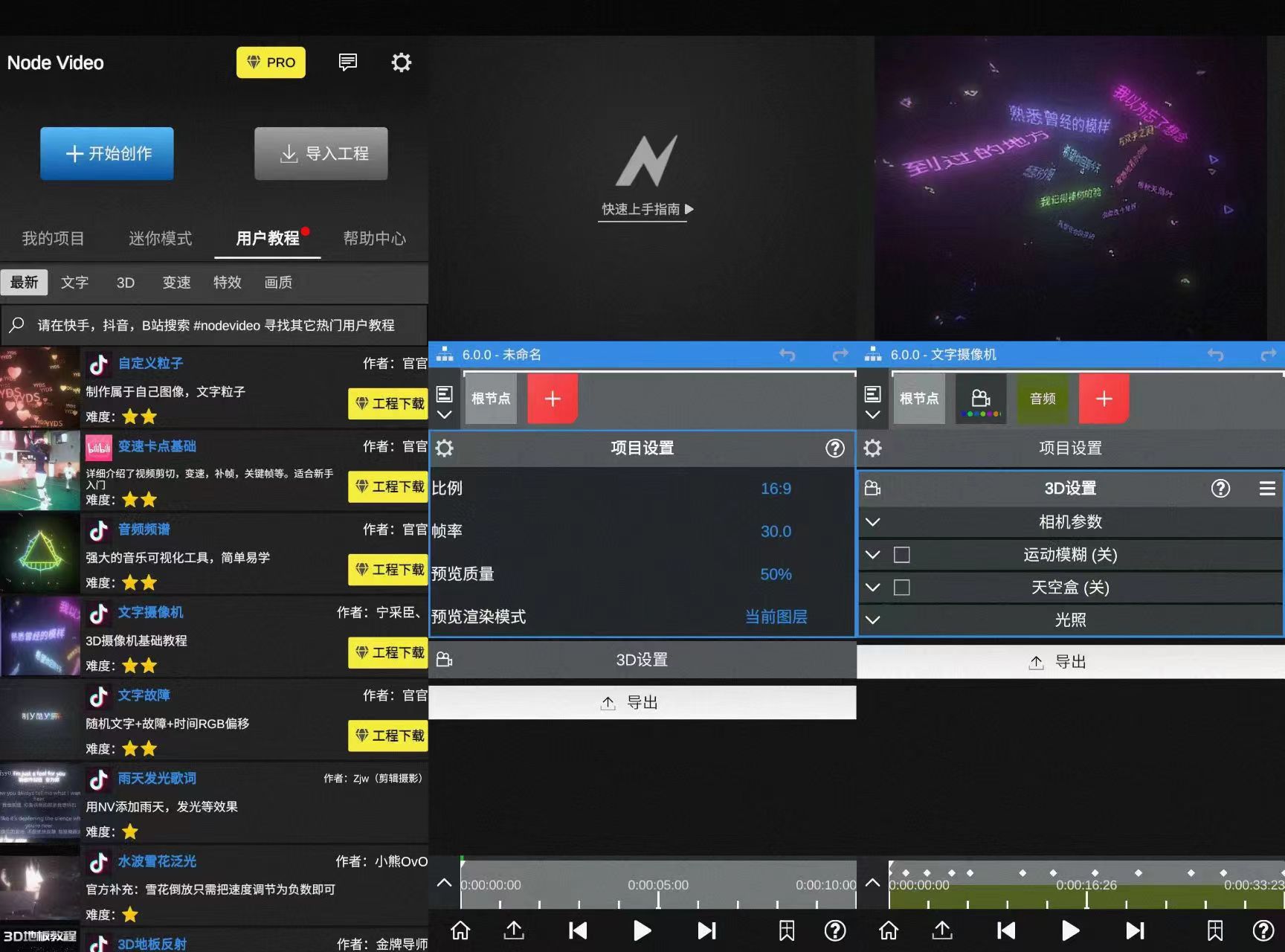Open the 水波雪花泛光 tutorial title
Screen dimensions: 1285x952
(x=157, y=861)
